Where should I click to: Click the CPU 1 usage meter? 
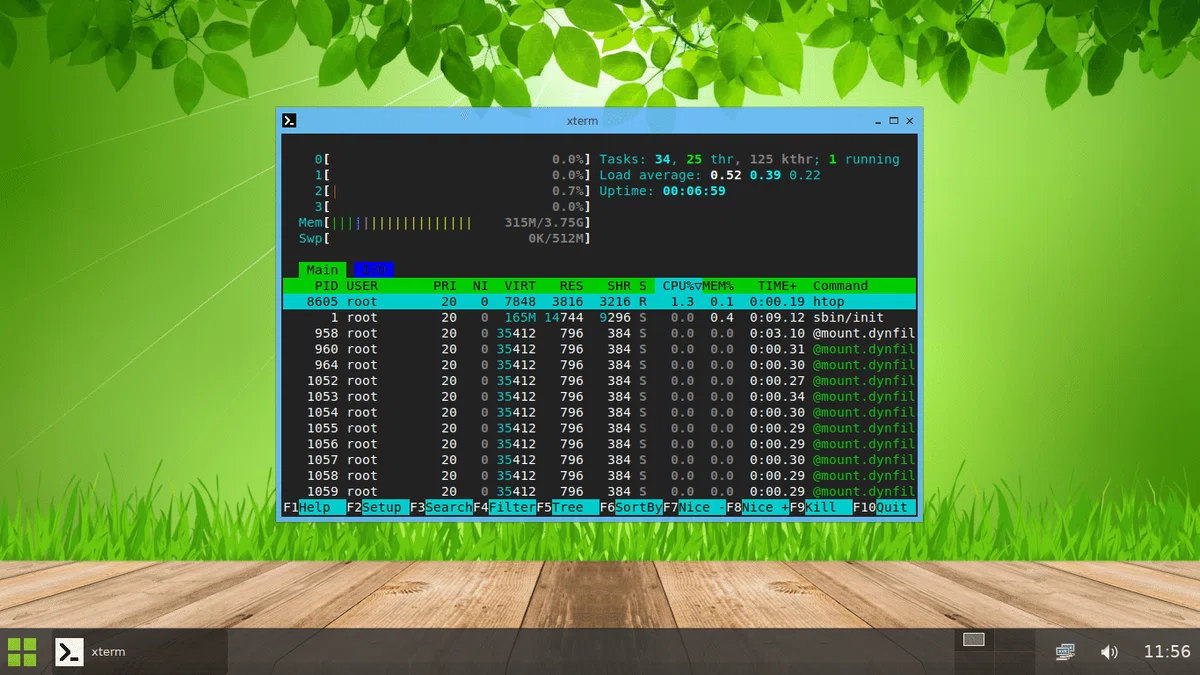pos(453,175)
